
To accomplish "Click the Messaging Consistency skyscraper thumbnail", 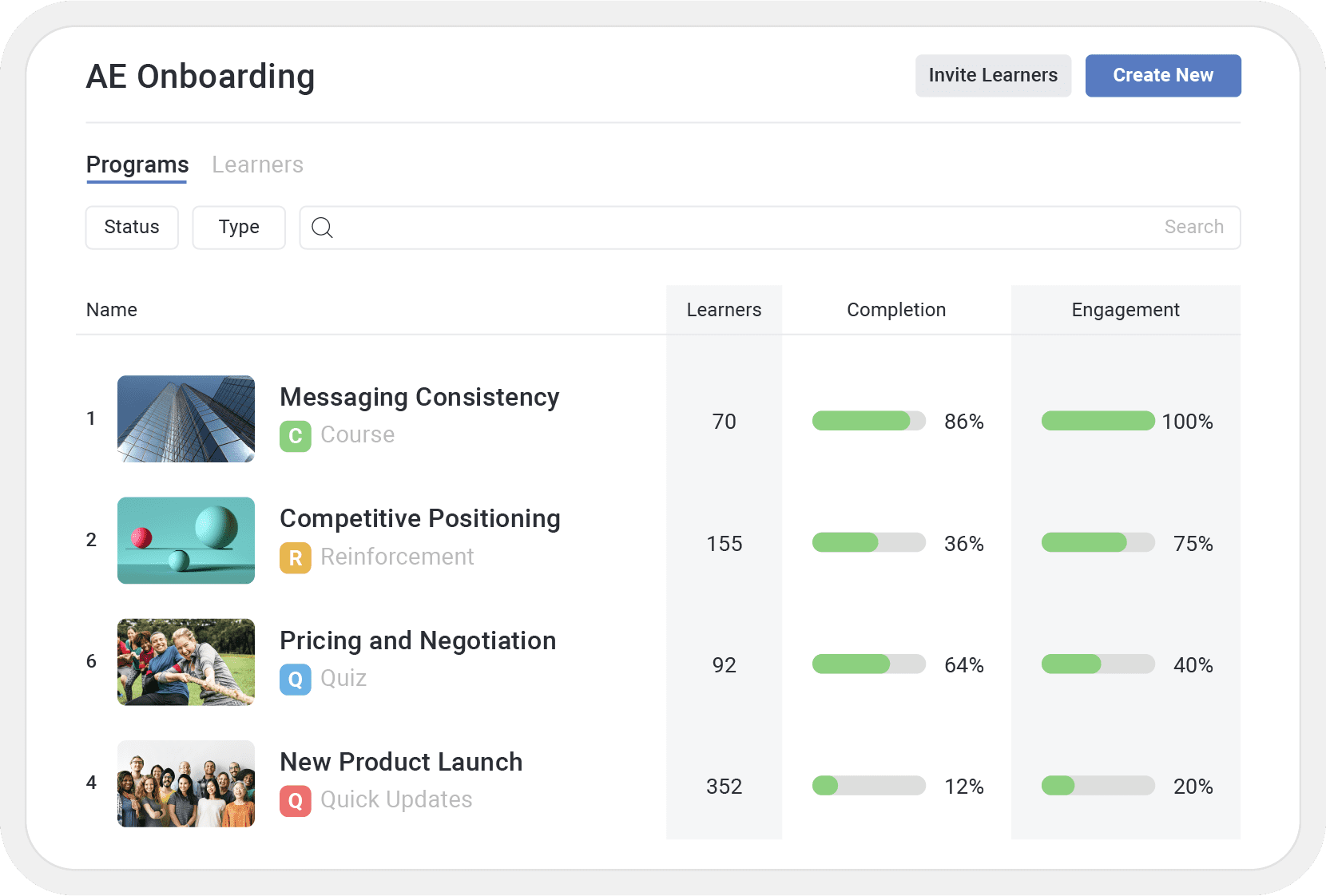I will [185, 418].
